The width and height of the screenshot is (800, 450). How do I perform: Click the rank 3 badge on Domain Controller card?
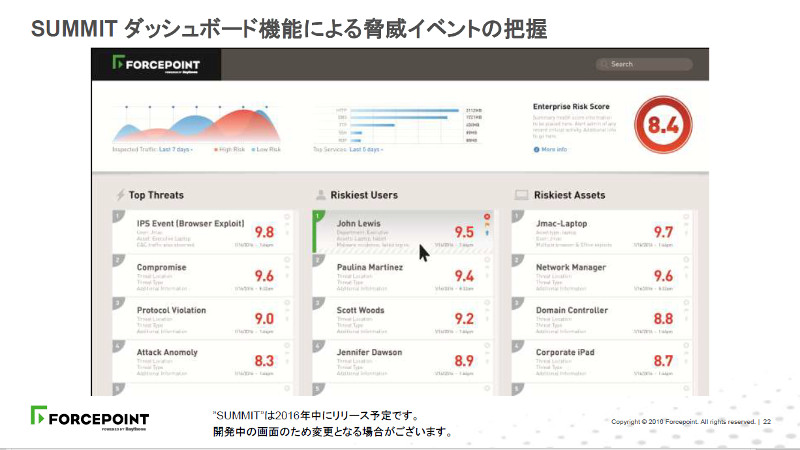pyautogui.click(x=517, y=303)
